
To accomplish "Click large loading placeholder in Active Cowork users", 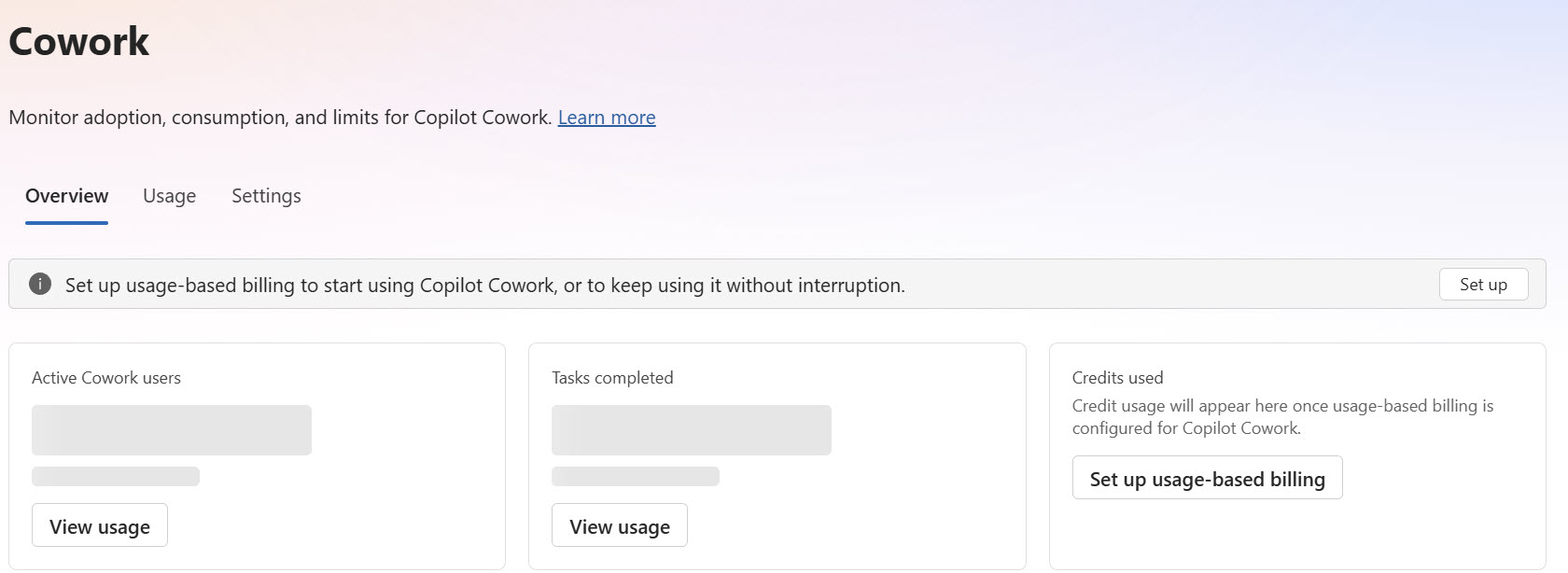I will coord(172,430).
